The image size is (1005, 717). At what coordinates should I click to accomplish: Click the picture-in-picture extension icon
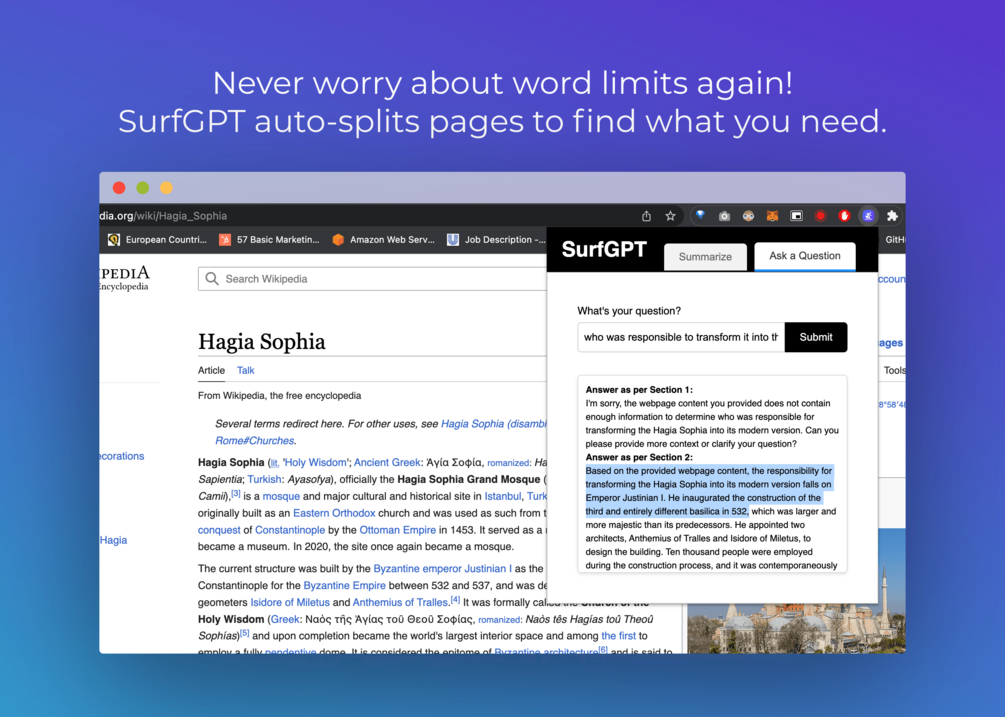pos(796,216)
